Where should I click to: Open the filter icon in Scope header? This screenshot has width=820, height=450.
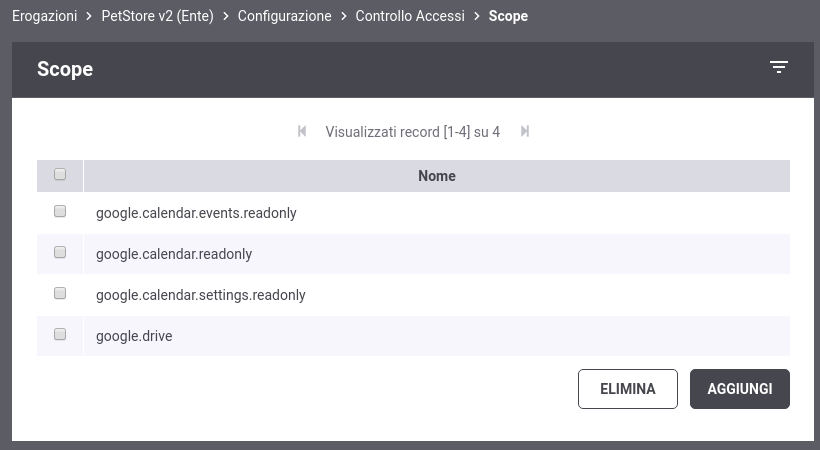pyautogui.click(x=779, y=67)
